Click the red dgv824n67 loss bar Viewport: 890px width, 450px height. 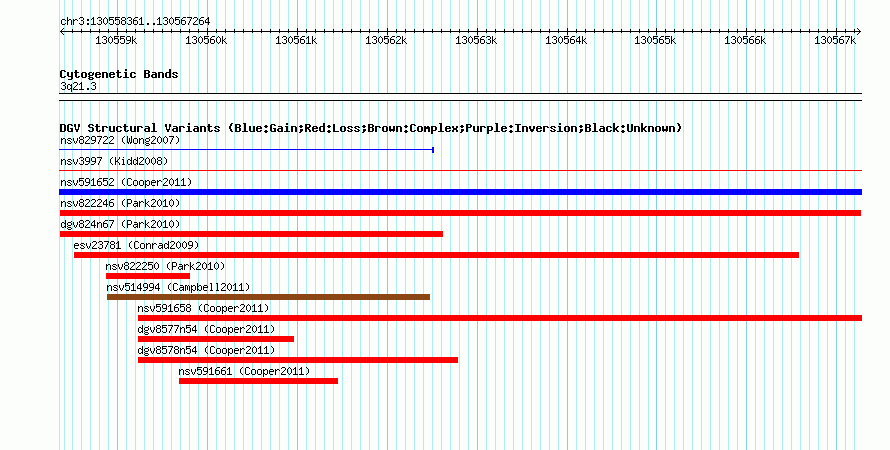(251, 234)
